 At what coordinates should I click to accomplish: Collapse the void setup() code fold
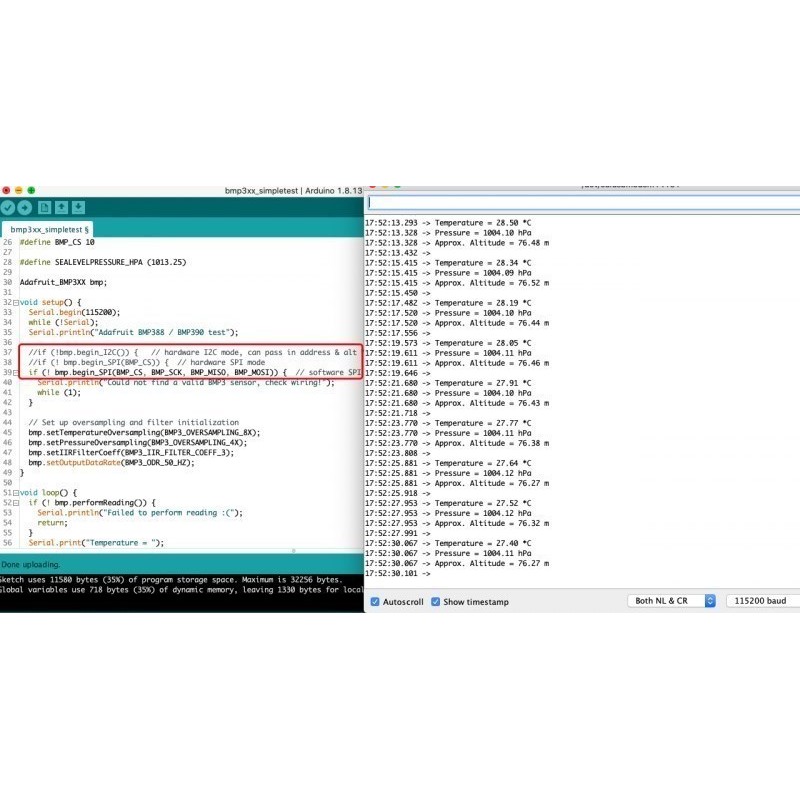point(17,302)
